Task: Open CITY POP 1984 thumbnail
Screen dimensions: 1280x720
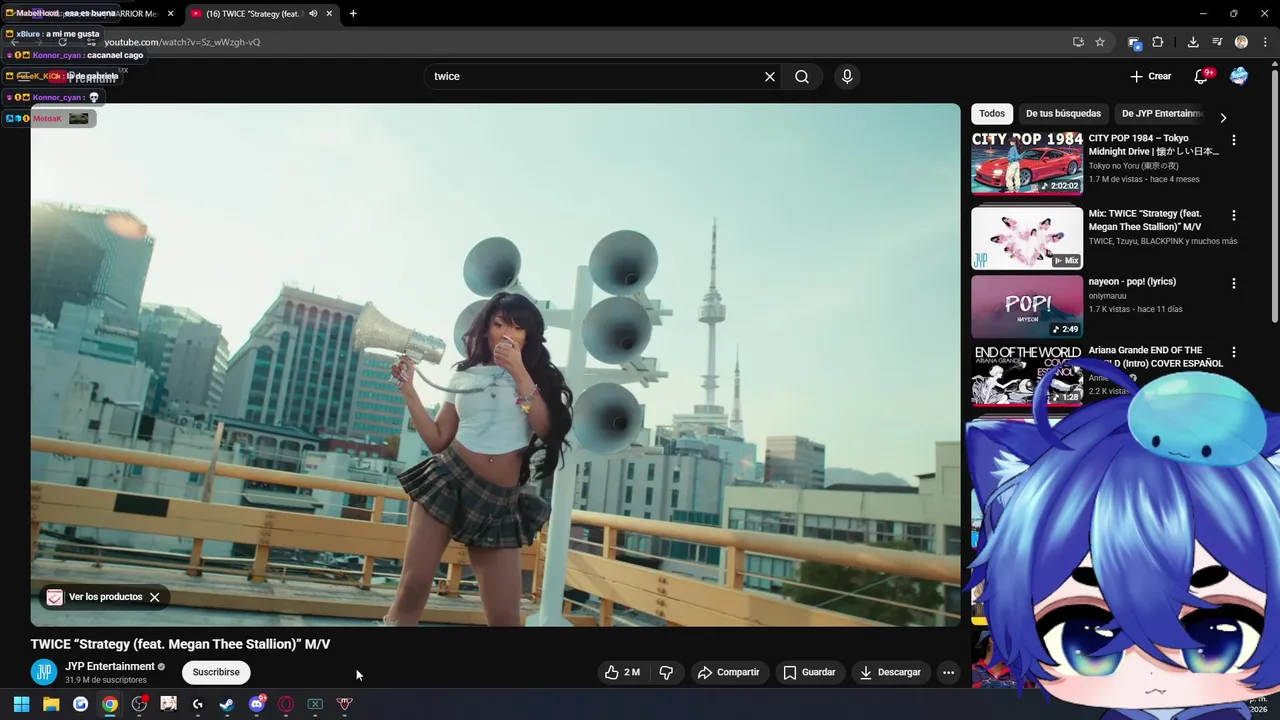Action: point(1027,163)
